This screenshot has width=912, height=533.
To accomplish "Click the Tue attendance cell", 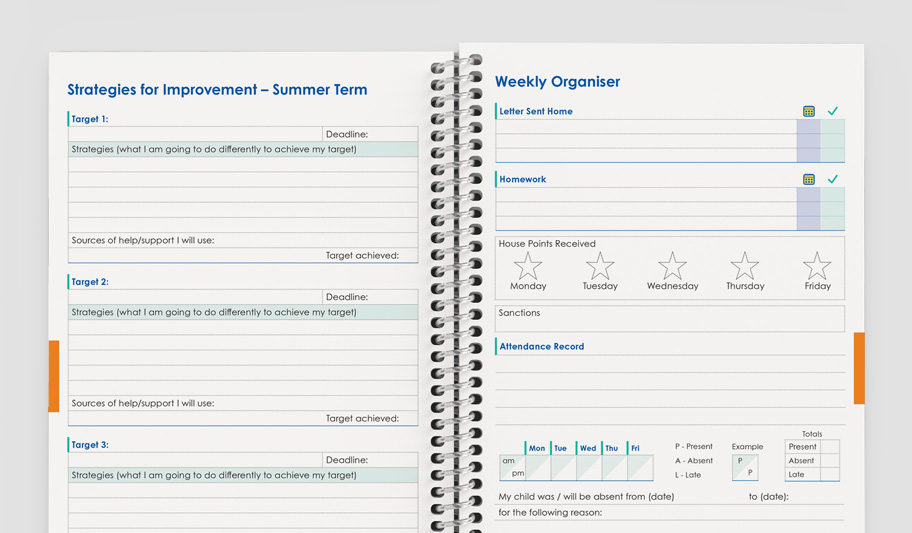I will (564, 468).
